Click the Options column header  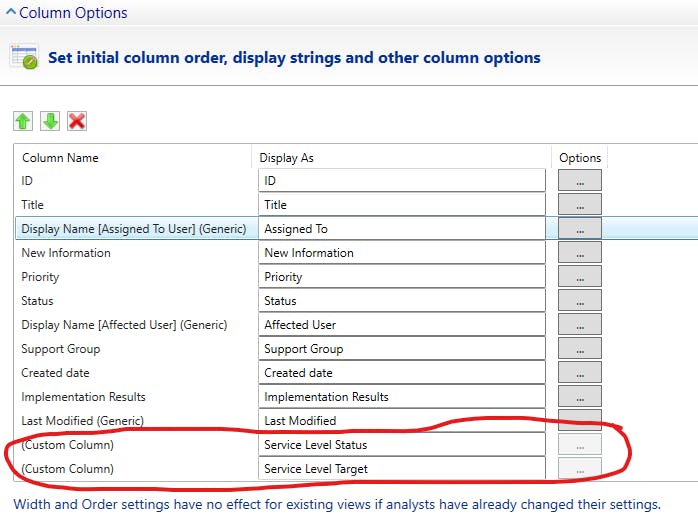click(580, 157)
